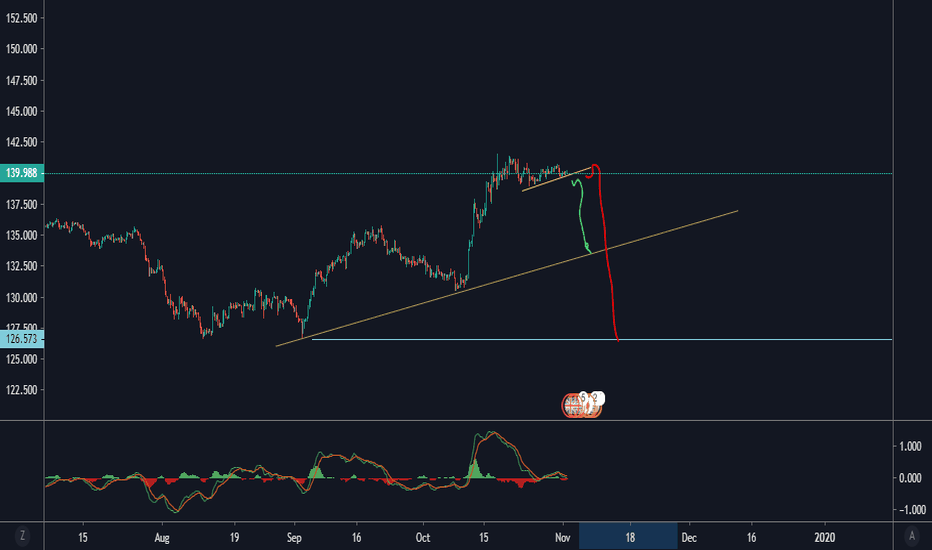Select the short trend line under recent highs
Viewport: 932px width, 550px height.
coord(557,179)
